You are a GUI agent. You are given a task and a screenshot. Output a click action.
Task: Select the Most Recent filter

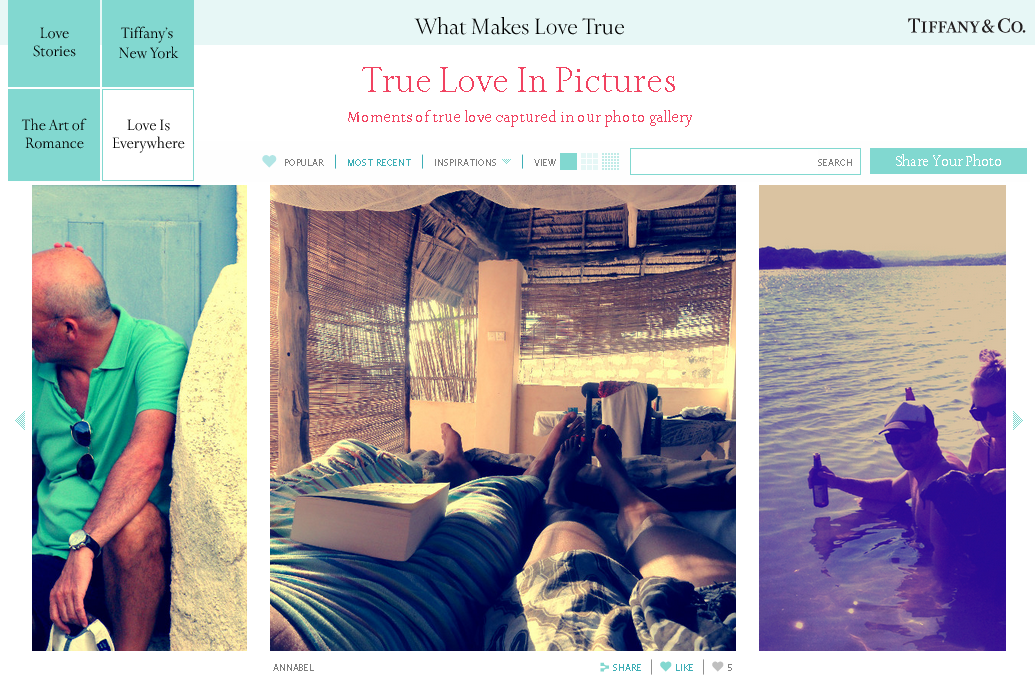[x=379, y=162]
